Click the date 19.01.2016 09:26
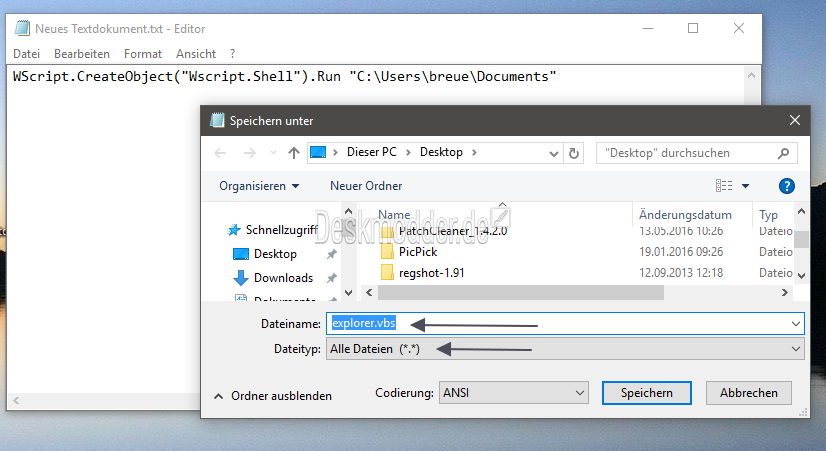 681,252
